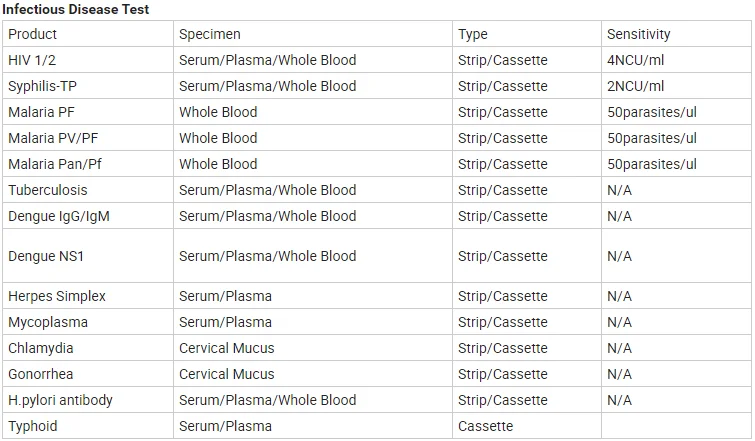Click the Dengue IgG/IgM product cell

(59, 216)
